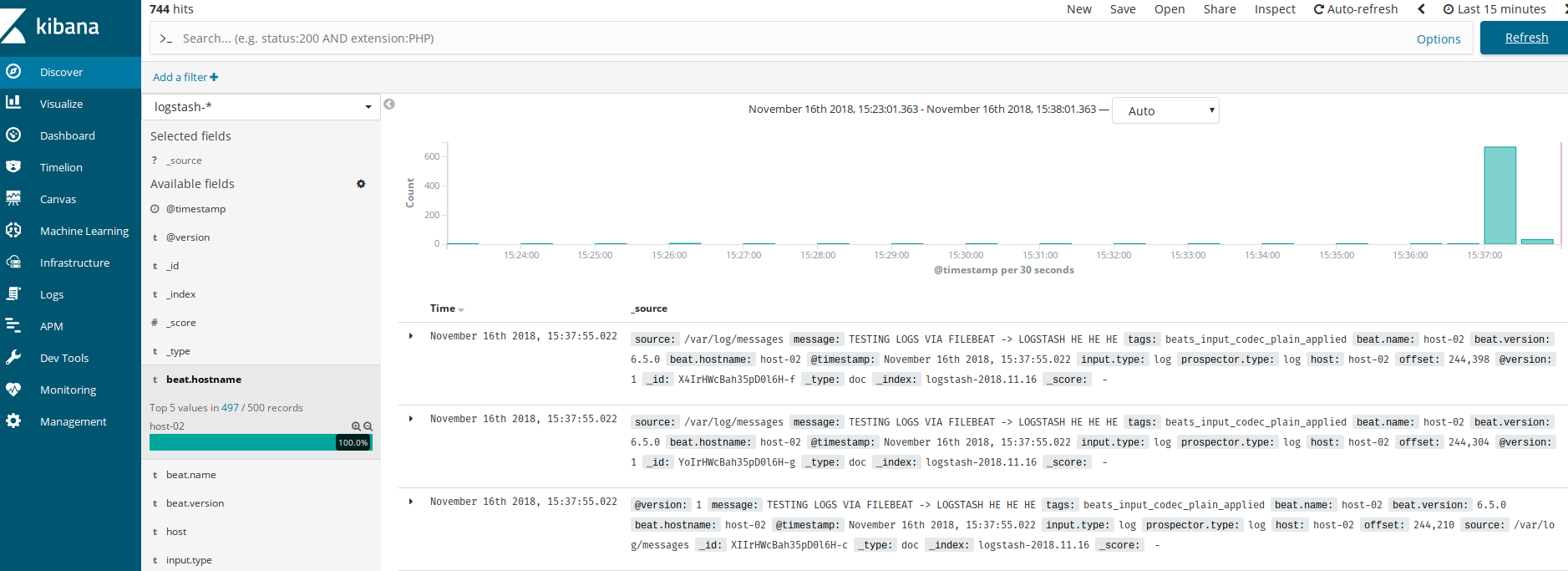Screen dimensions: 1568x571
Task: Click available fields settings gear
Action: (361, 184)
